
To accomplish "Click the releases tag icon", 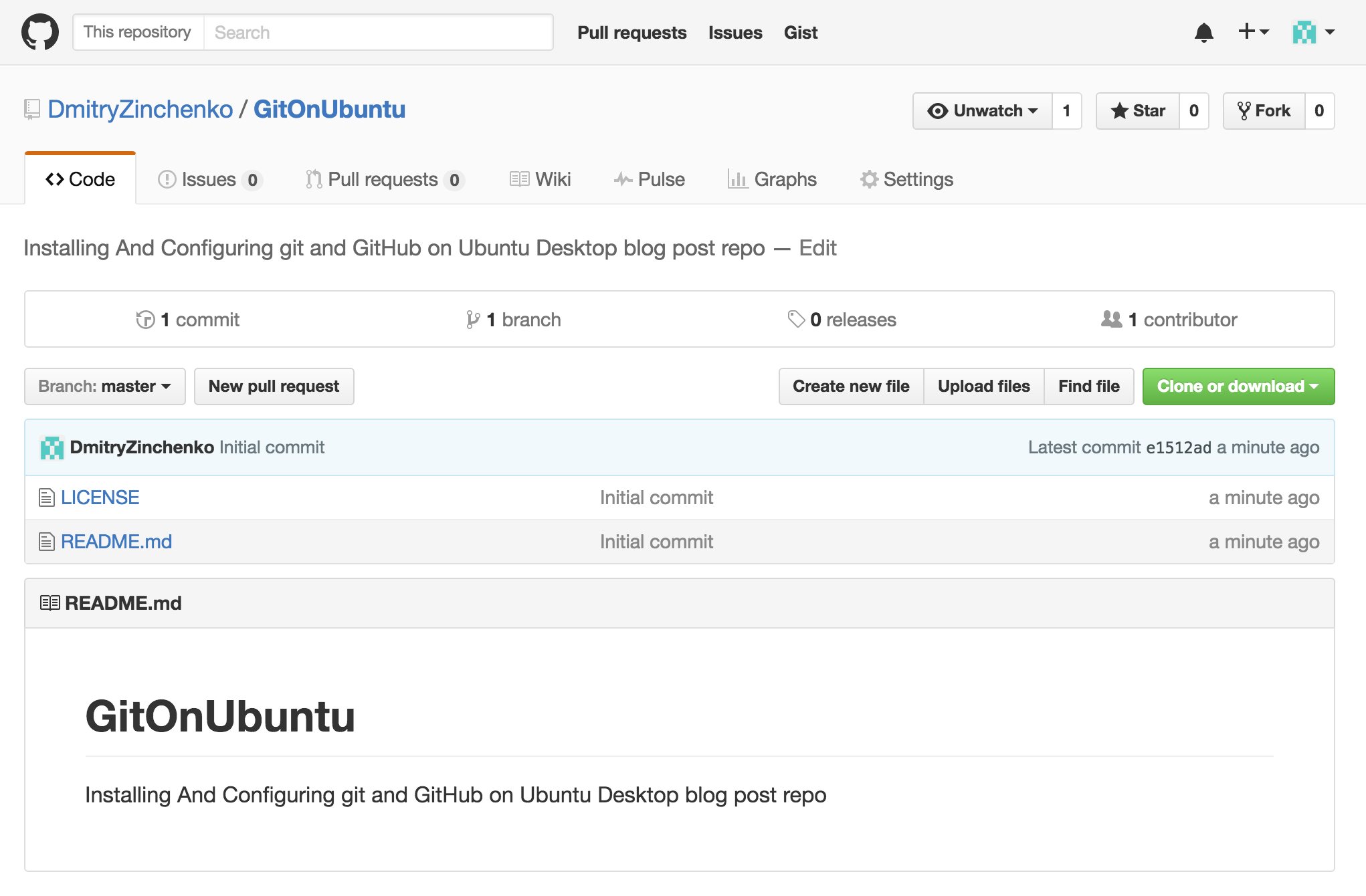I will 796,320.
